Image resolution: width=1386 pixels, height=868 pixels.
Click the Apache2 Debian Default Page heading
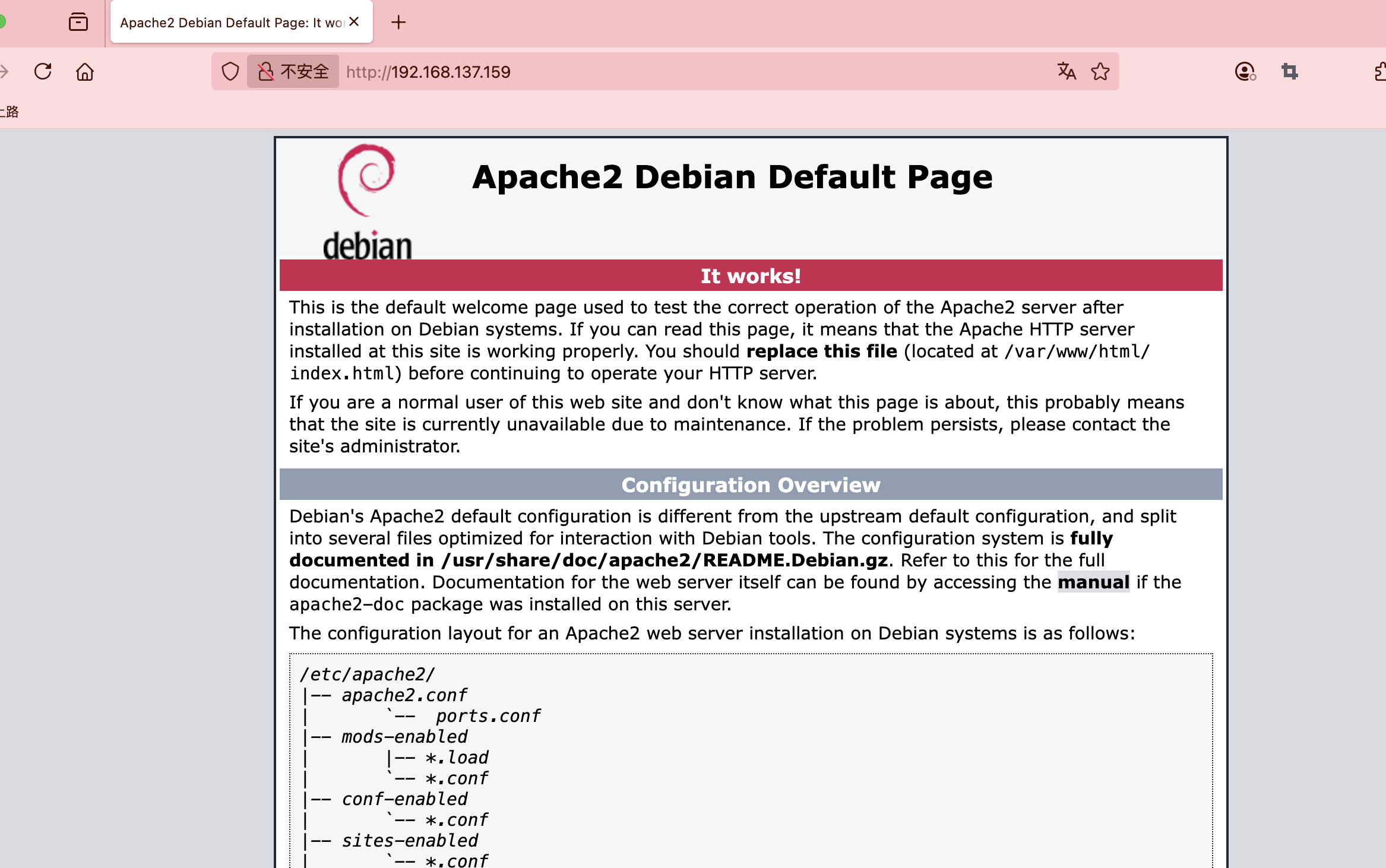point(732,177)
